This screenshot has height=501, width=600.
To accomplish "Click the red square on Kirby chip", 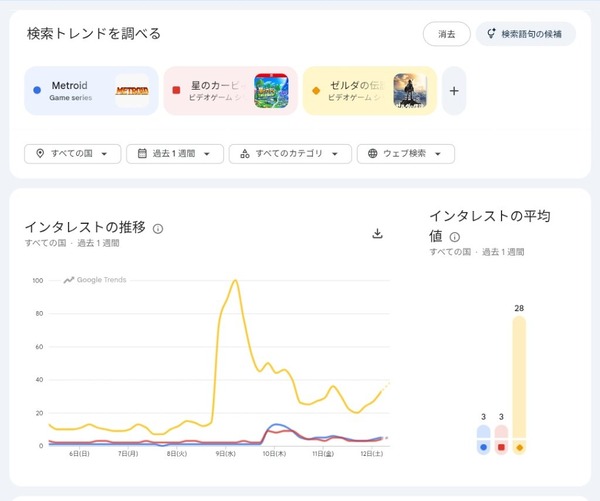I will click(x=176, y=90).
